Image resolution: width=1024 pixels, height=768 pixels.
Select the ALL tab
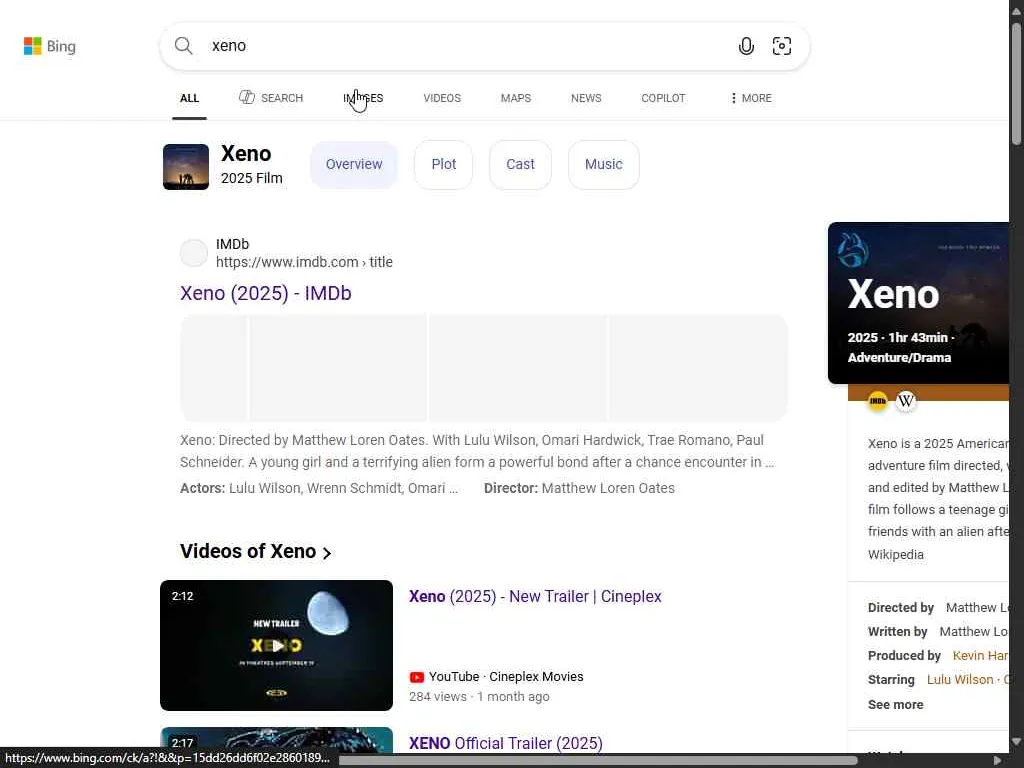coord(189,98)
